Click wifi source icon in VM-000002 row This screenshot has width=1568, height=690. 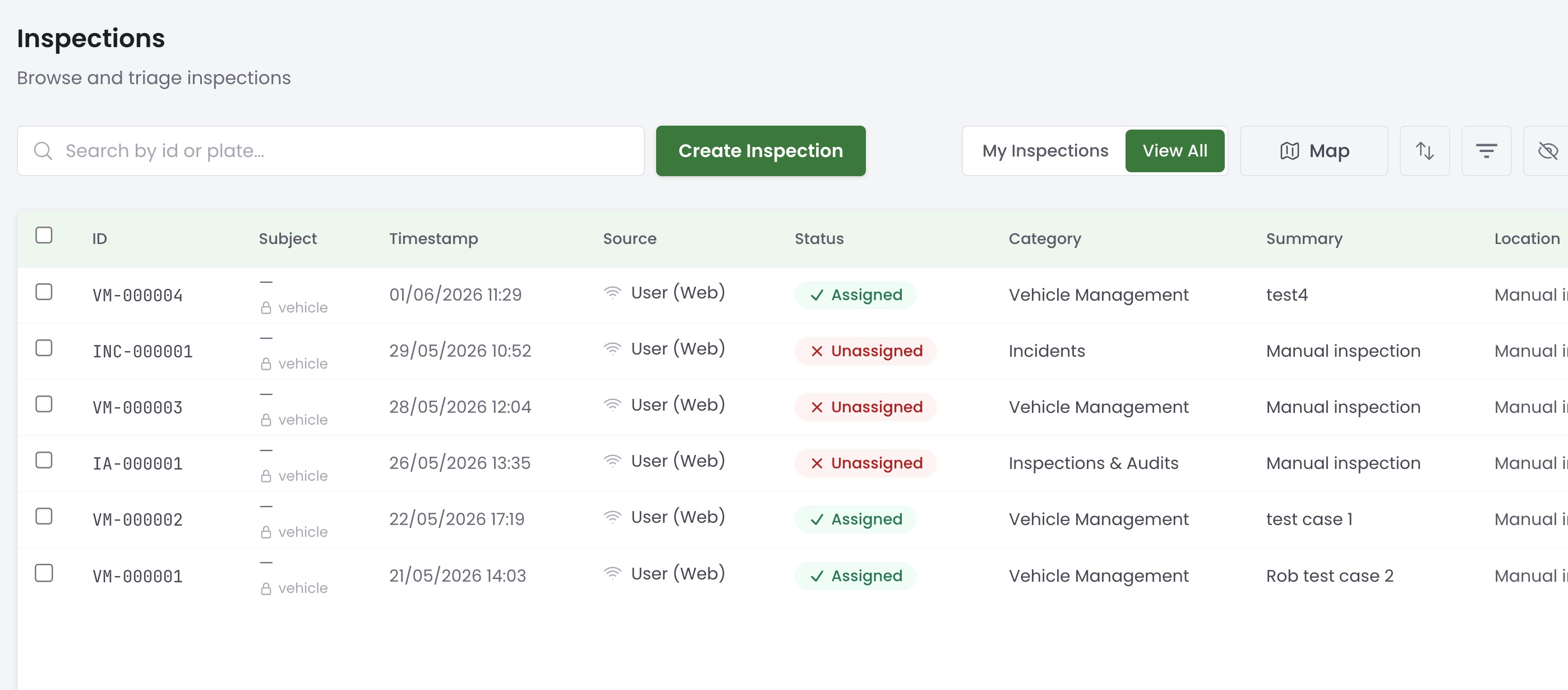click(612, 517)
